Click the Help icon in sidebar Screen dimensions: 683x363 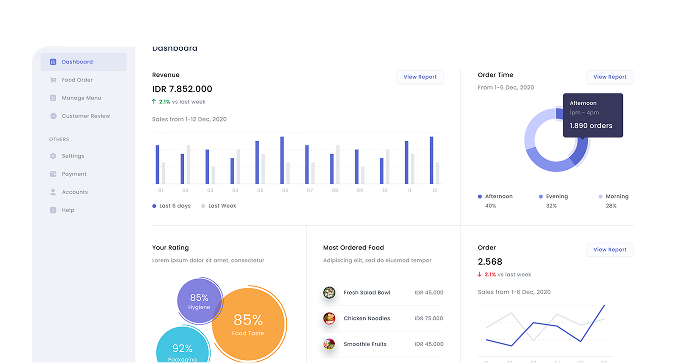[53, 210]
